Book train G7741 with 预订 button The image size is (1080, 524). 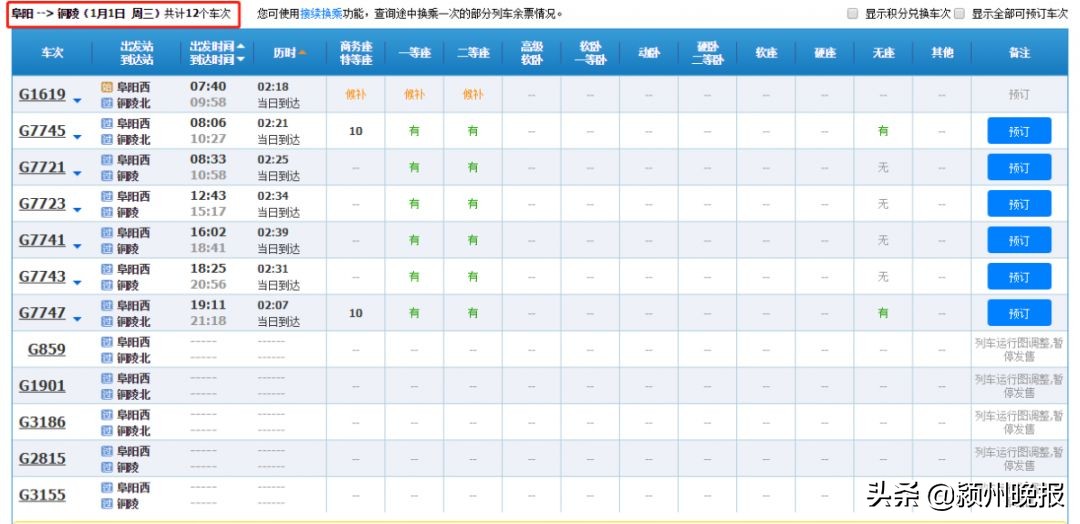point(1019,240)
